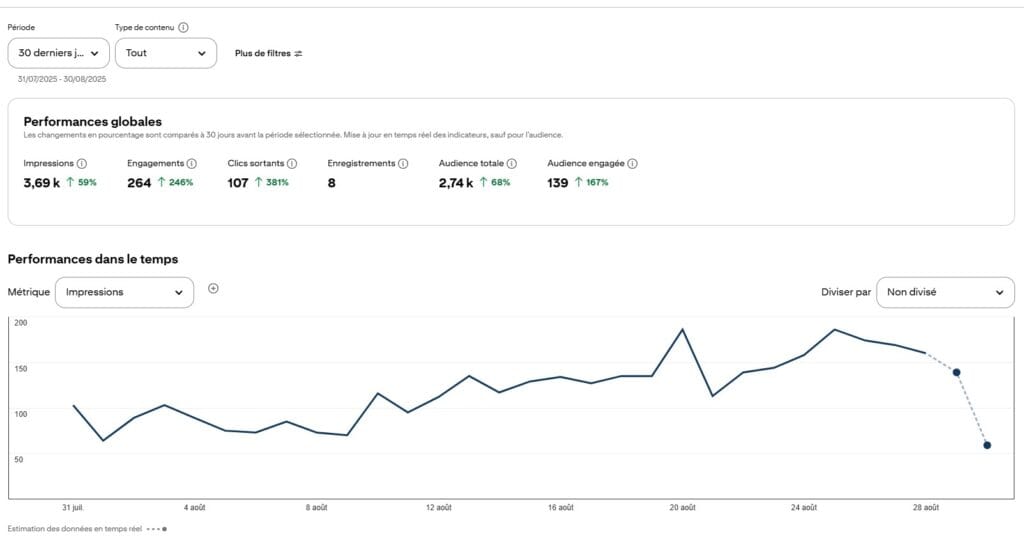1024x539 pixels.
Task: Select the Engagements 264 metric
Action: click(x=139, y=183)
